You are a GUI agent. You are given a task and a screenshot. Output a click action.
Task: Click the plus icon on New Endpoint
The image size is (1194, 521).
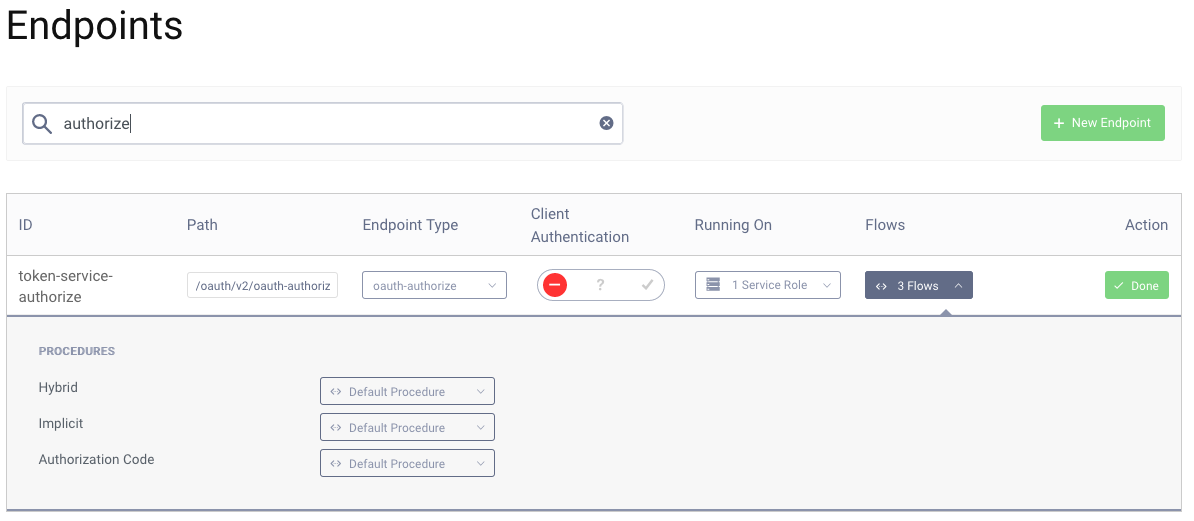pyautogui.click(x=1059, y=123)
